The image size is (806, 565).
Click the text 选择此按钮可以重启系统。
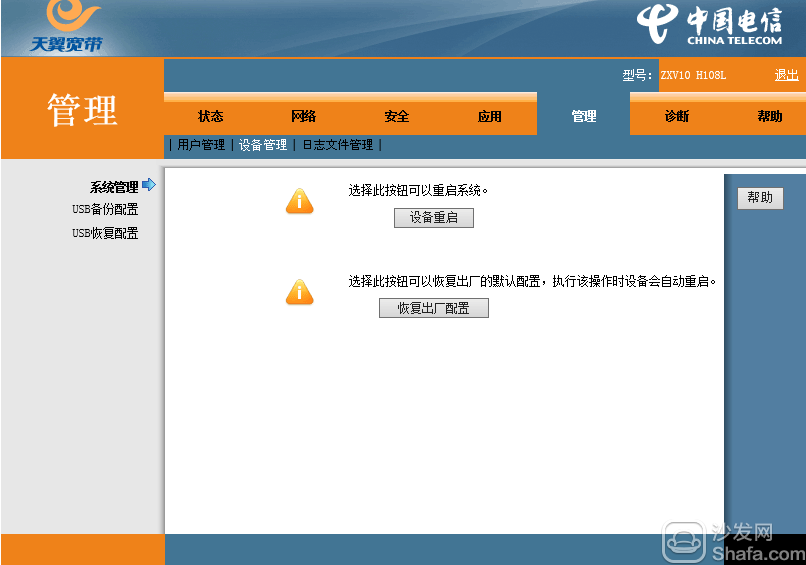pos(418,191)
